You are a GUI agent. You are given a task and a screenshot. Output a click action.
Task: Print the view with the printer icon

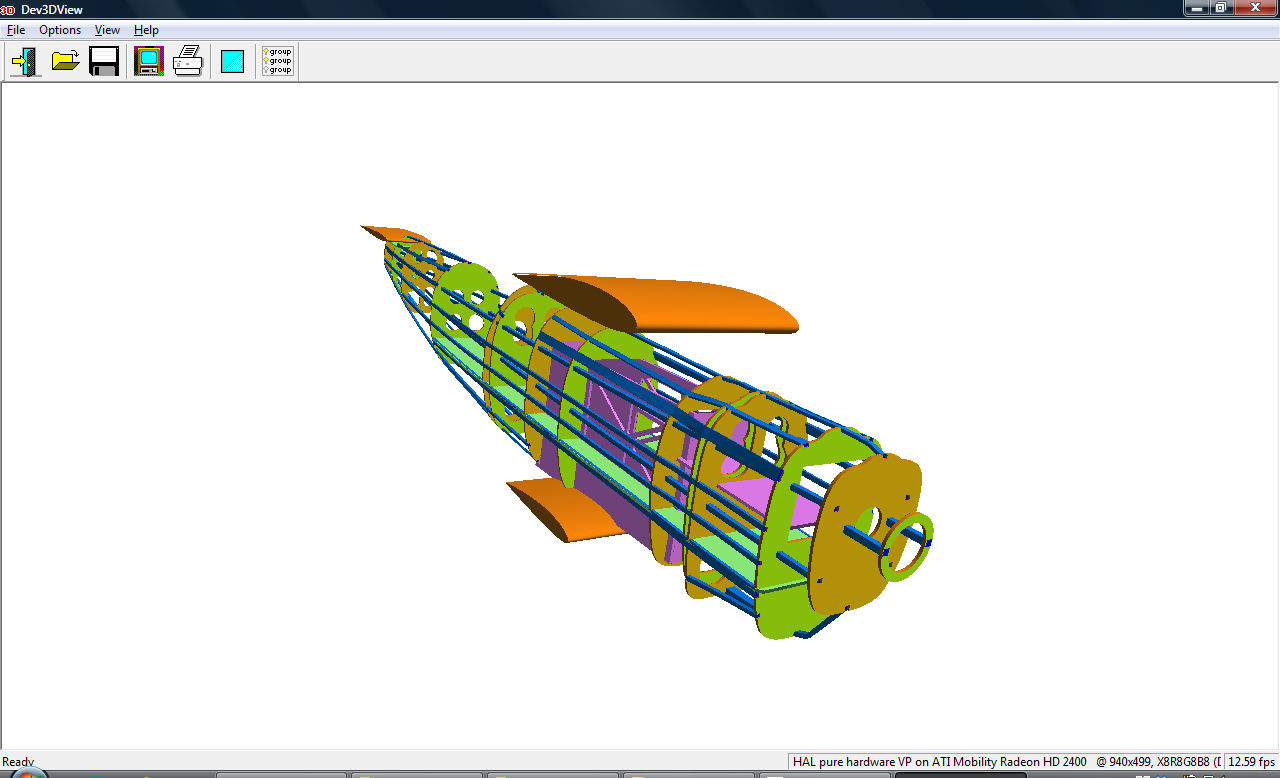coord(188,62)
